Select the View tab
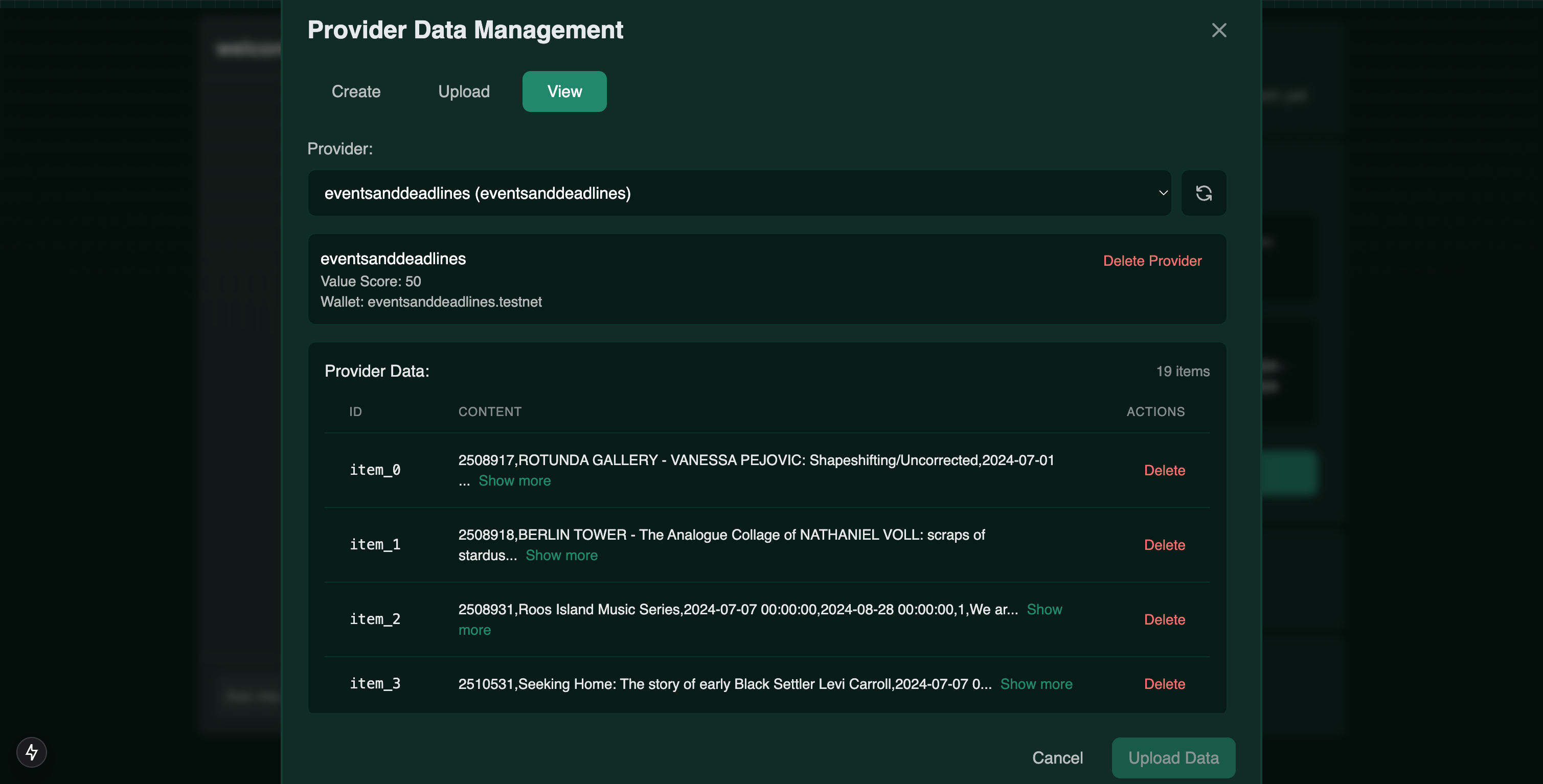 [564, 91]
